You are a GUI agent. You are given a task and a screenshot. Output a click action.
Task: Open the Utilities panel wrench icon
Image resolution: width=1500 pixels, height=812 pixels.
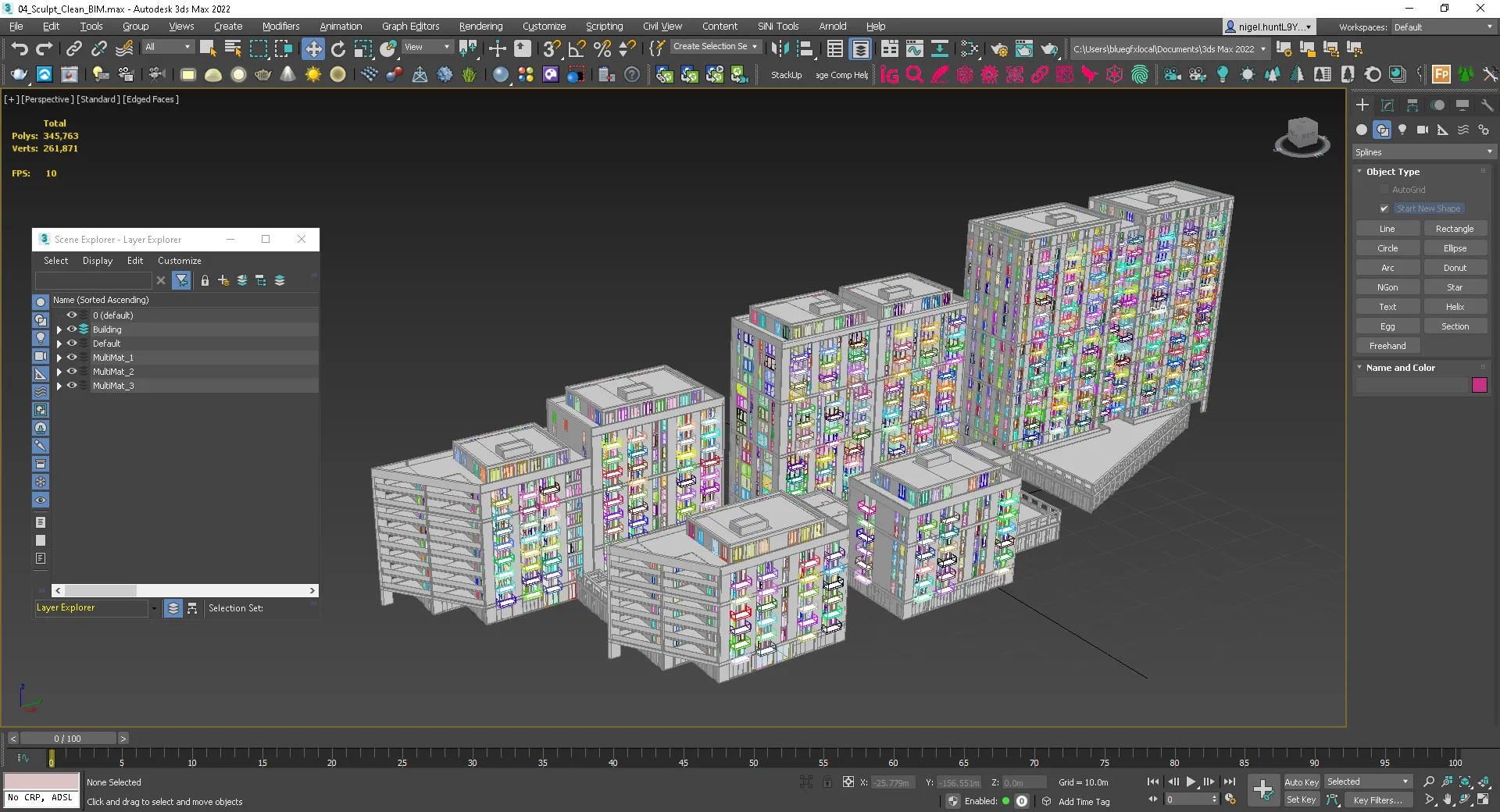coord(1487,105)
